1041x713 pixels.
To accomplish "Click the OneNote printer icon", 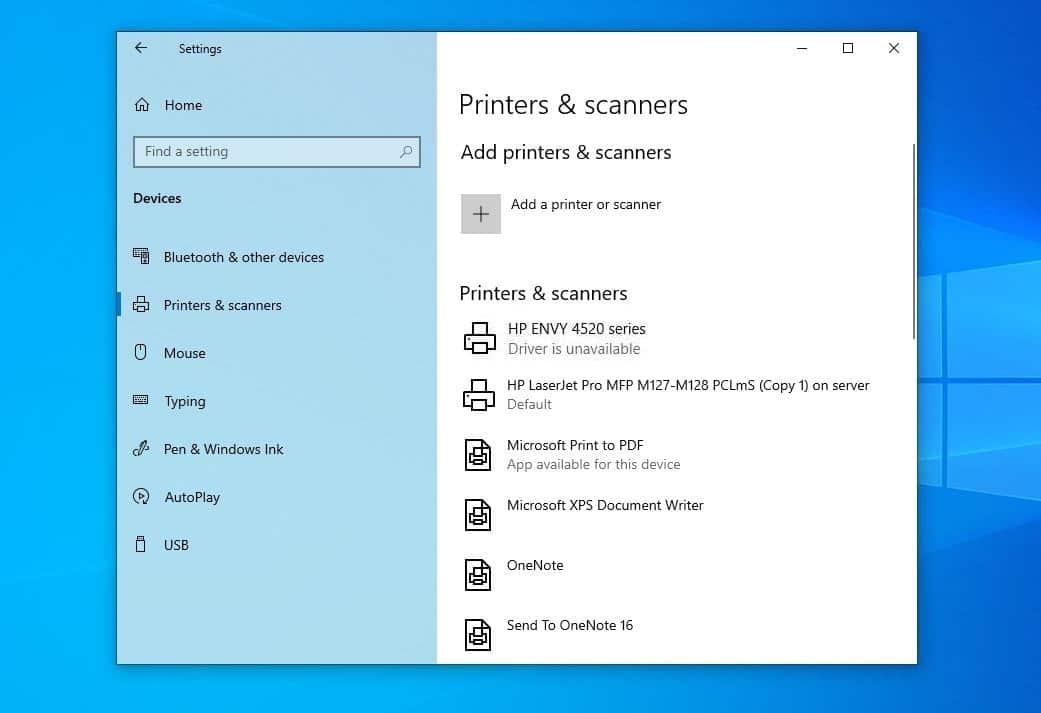I will pos(477,574).
